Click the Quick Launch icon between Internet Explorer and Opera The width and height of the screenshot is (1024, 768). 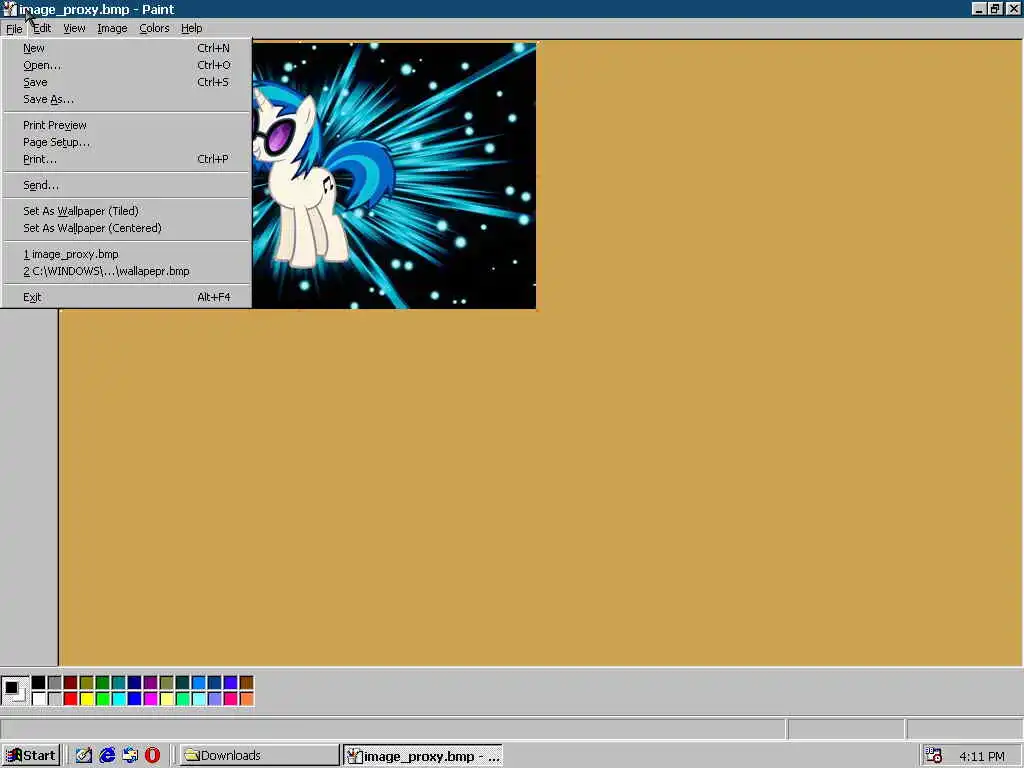point(130,756)
